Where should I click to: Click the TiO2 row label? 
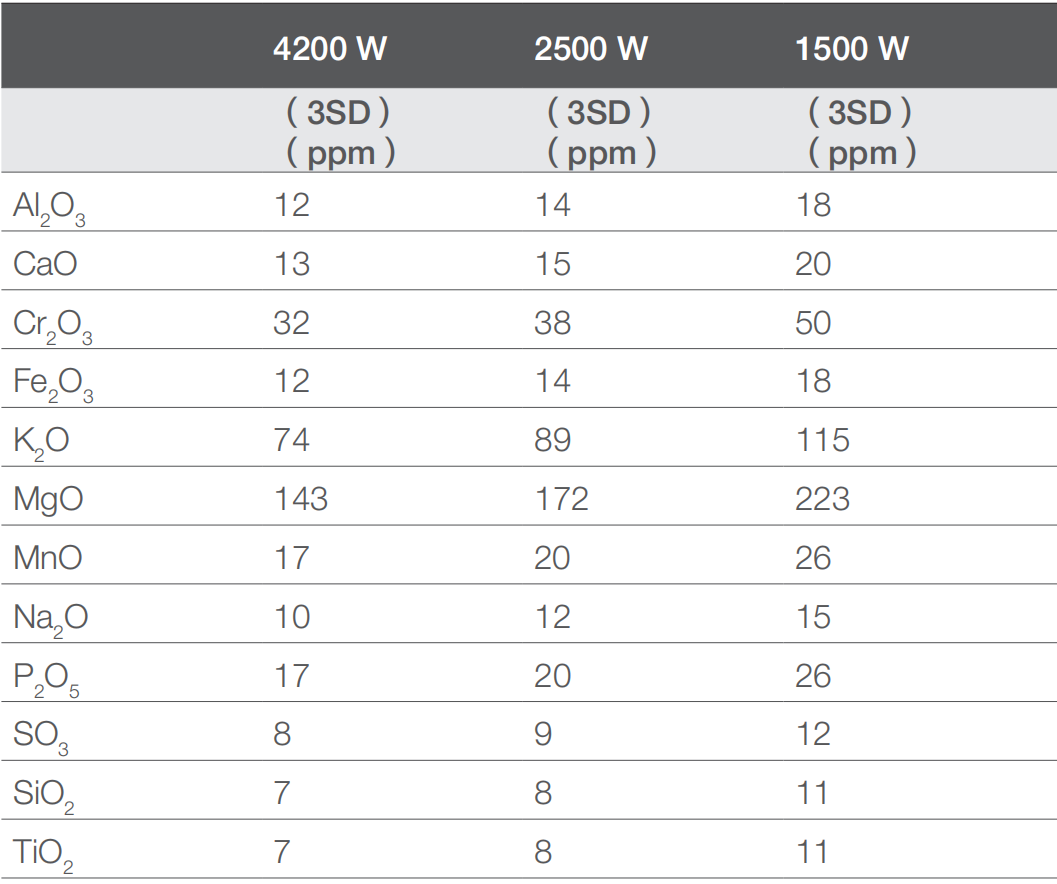[x=43, y=854]
